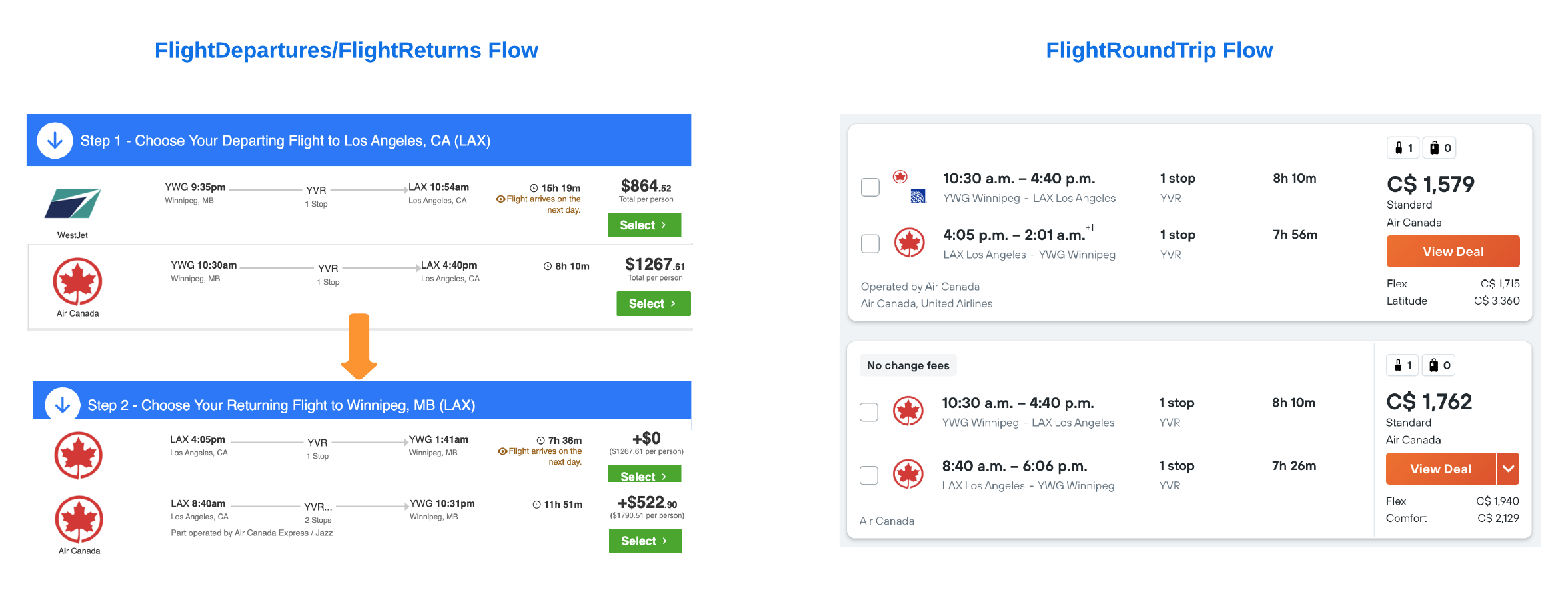Click View Deal for the C$ 1,579 fare

(x=1453, y=251)
